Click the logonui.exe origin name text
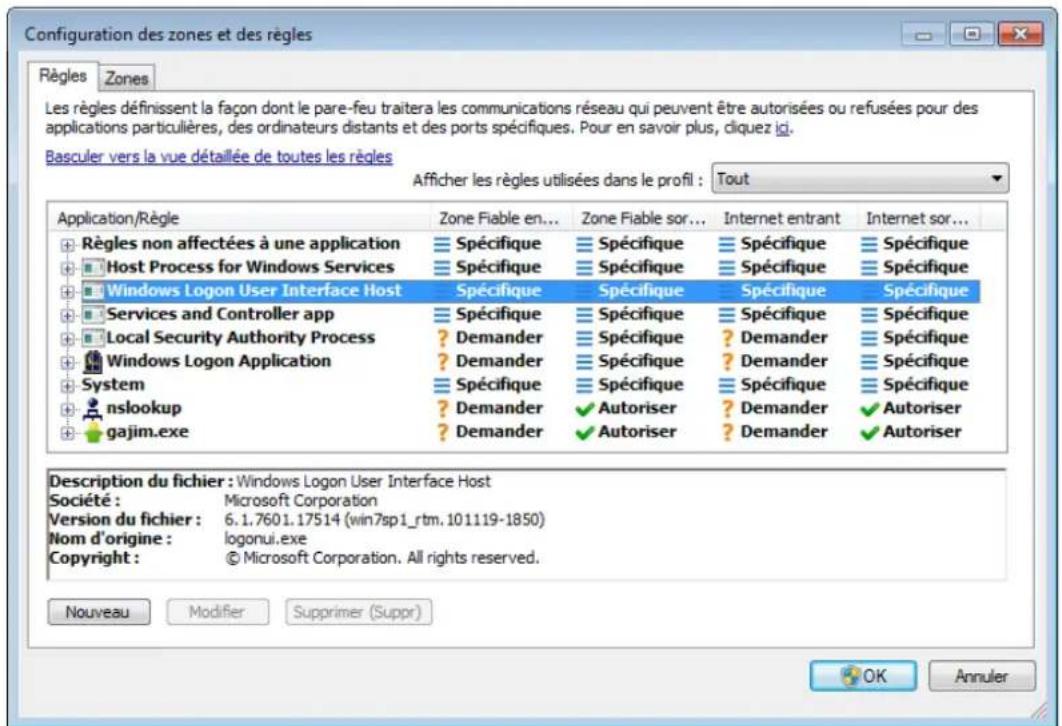The image size is (1062, 726). pyautogui.click(x=265, y=539)
